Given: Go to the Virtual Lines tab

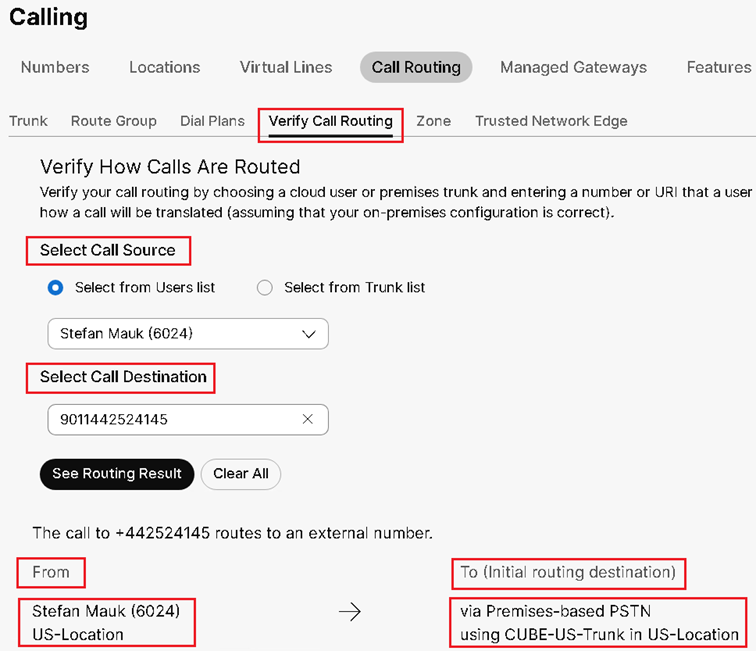Looking at the screenshot, I should (286, 67).
